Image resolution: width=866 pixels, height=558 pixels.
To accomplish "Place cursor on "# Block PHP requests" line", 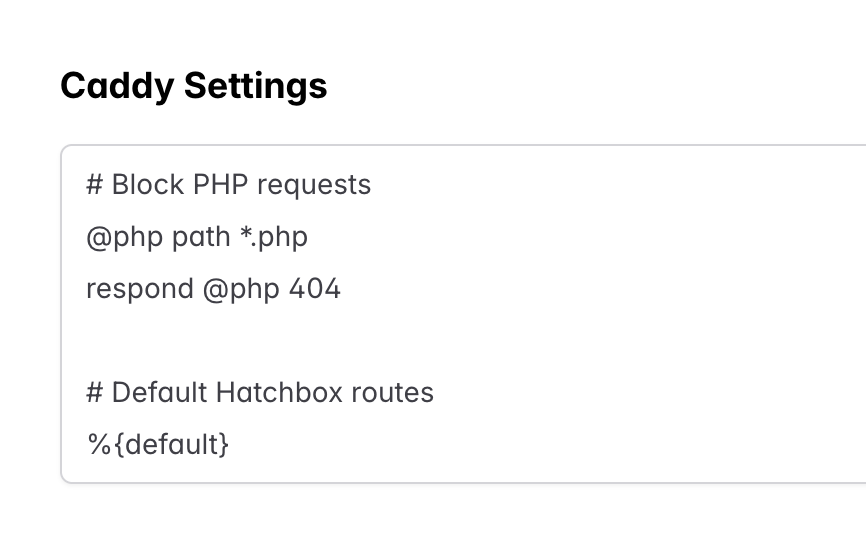I will click(x=228, y=185).
